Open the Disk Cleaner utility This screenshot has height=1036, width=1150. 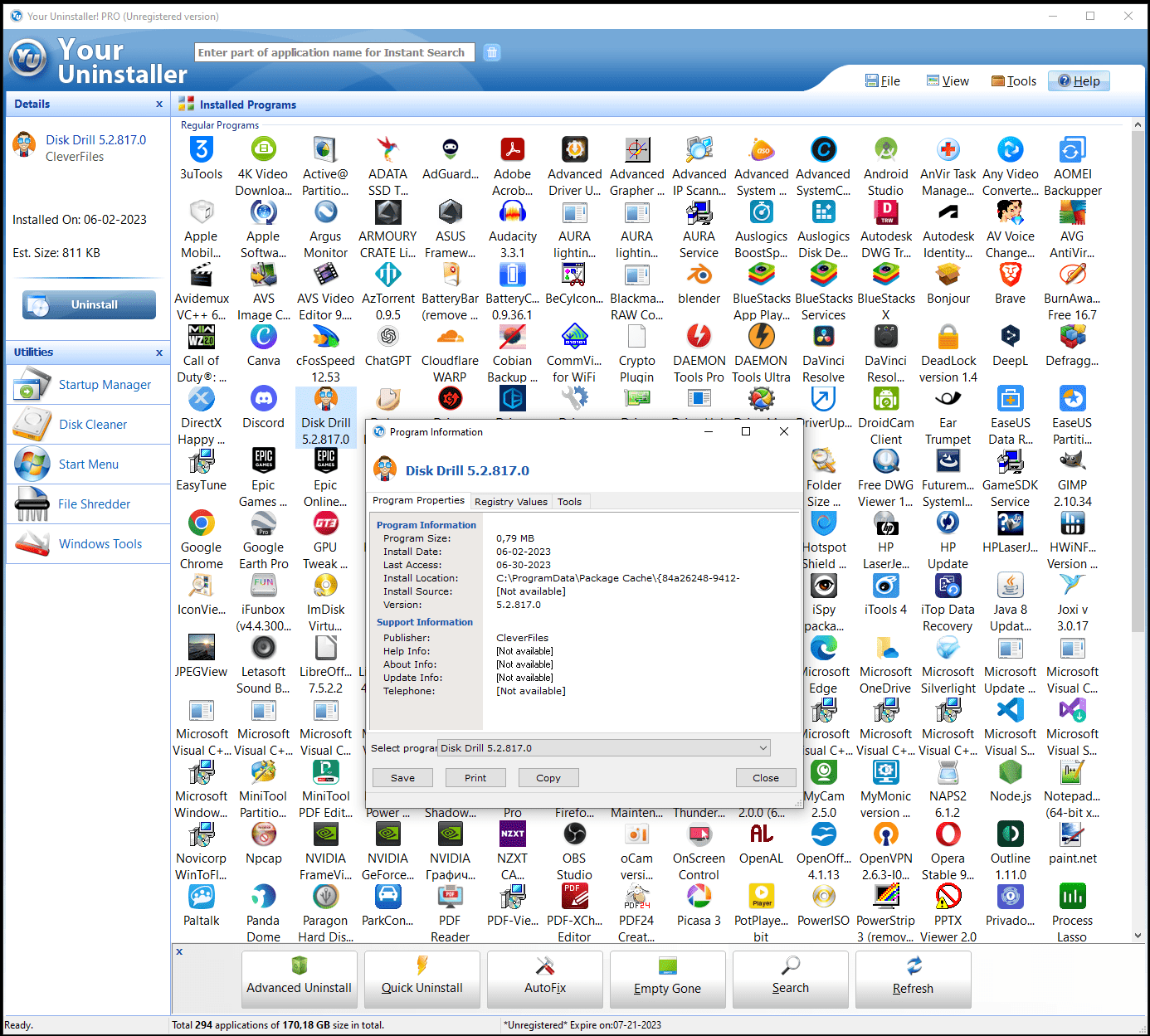[x=88, y=425]
